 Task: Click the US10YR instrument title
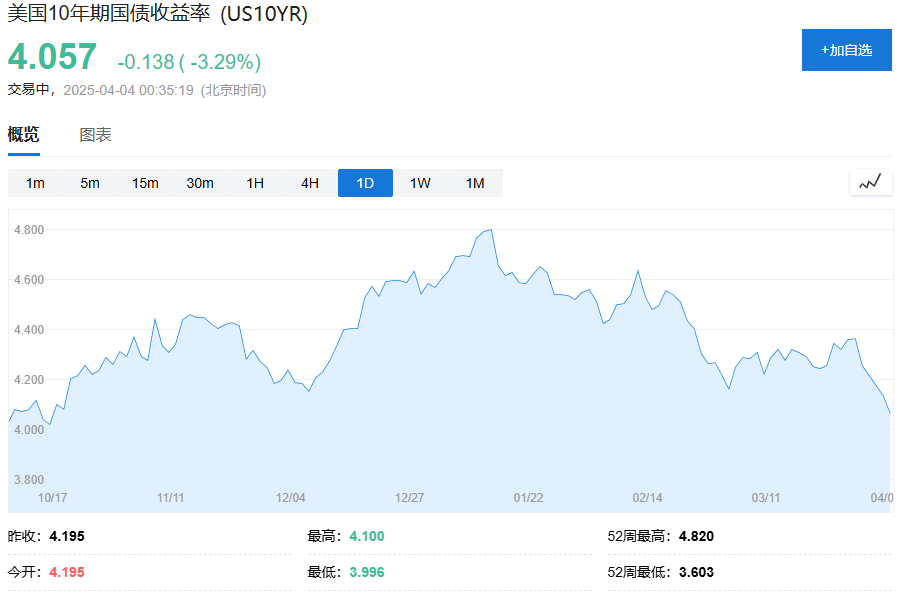tap(155, 15)
